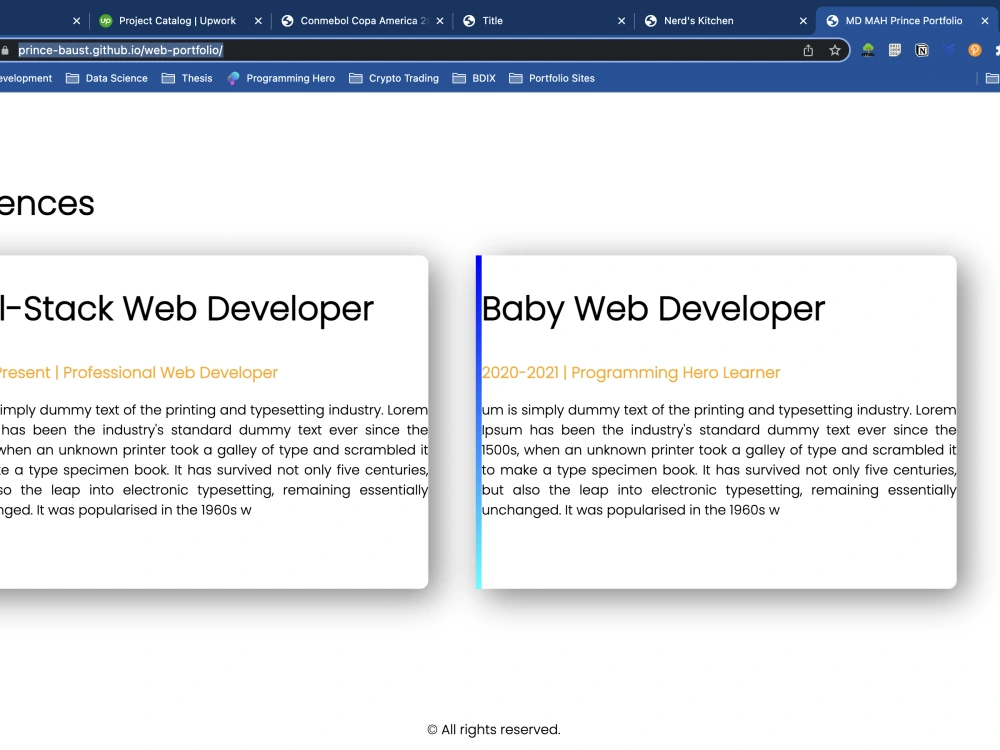
Task: Close the Project Catalog | Upwork tab
Action: click(x=258, y=21)
